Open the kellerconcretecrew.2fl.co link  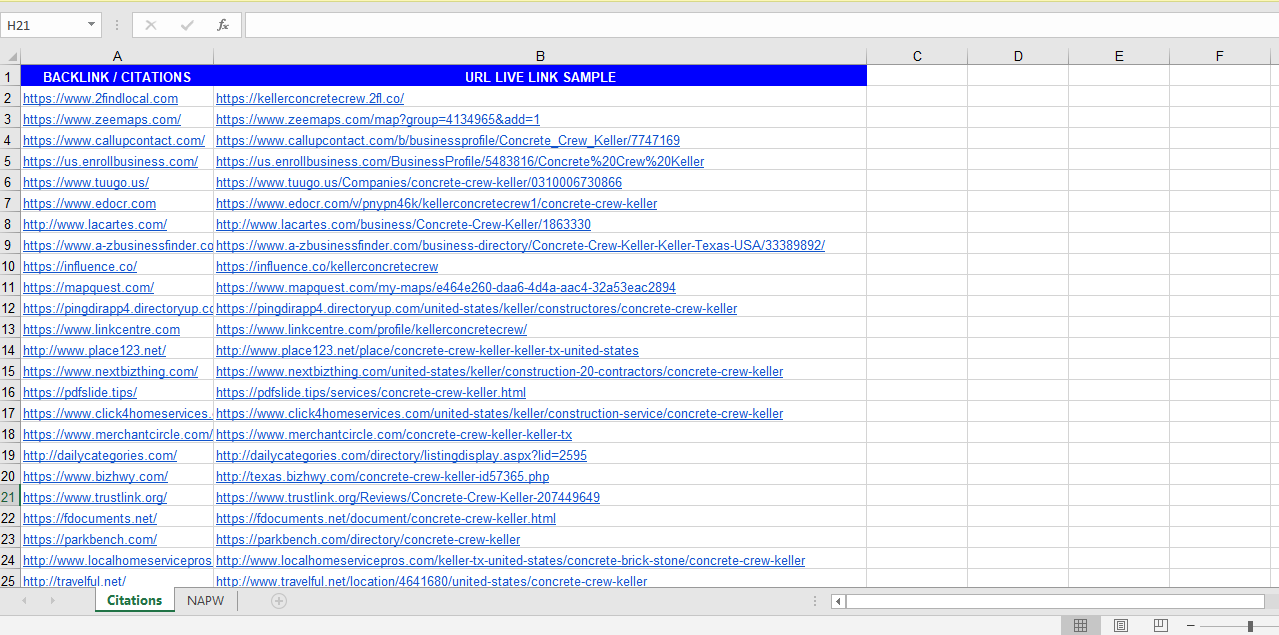[x=310, y=98]
